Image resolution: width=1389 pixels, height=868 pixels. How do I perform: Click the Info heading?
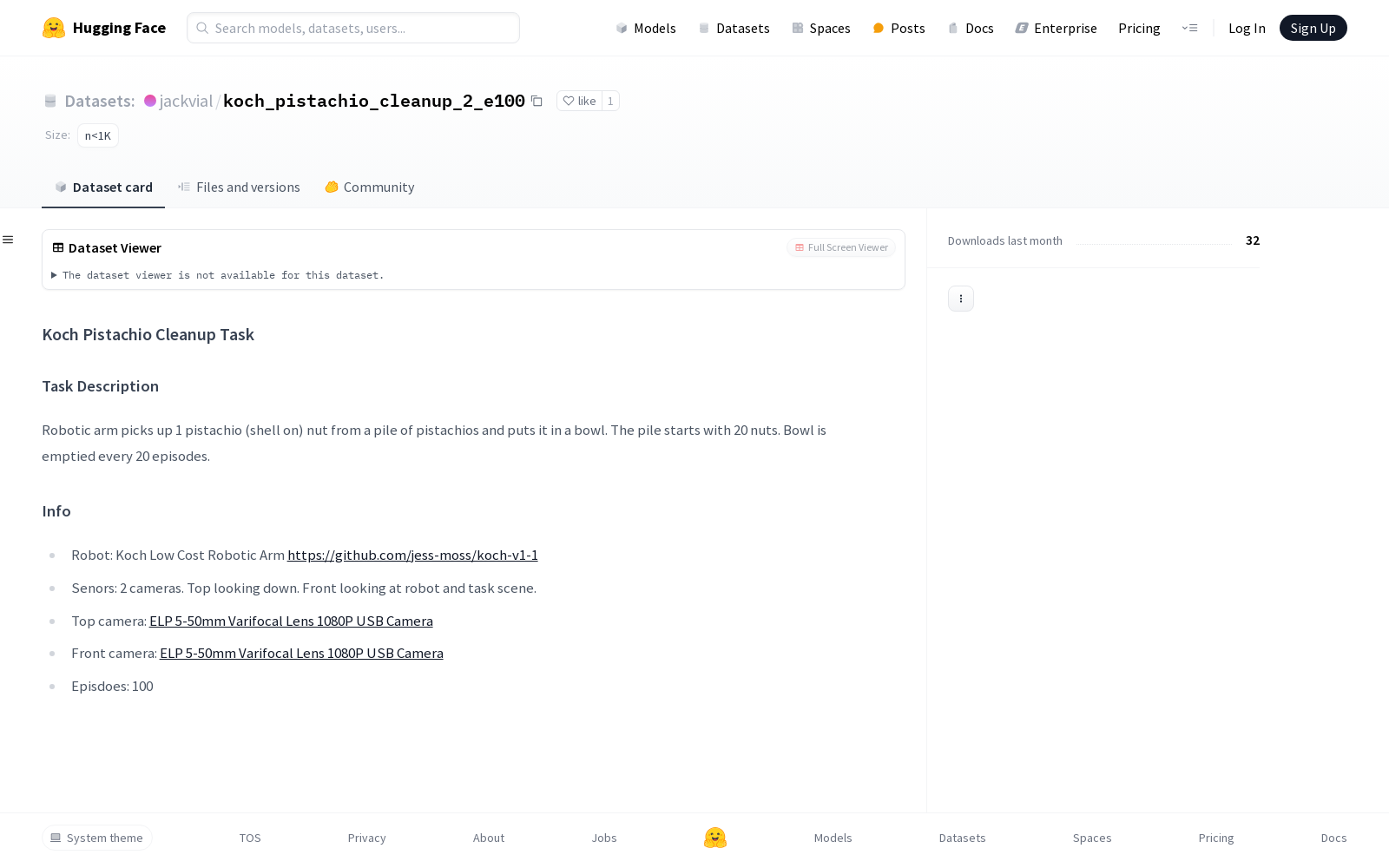tap(56, 511)
